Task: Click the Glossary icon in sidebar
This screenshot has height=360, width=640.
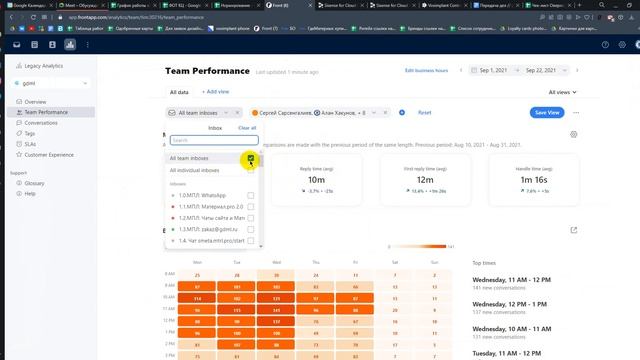Action: (19, 183)
